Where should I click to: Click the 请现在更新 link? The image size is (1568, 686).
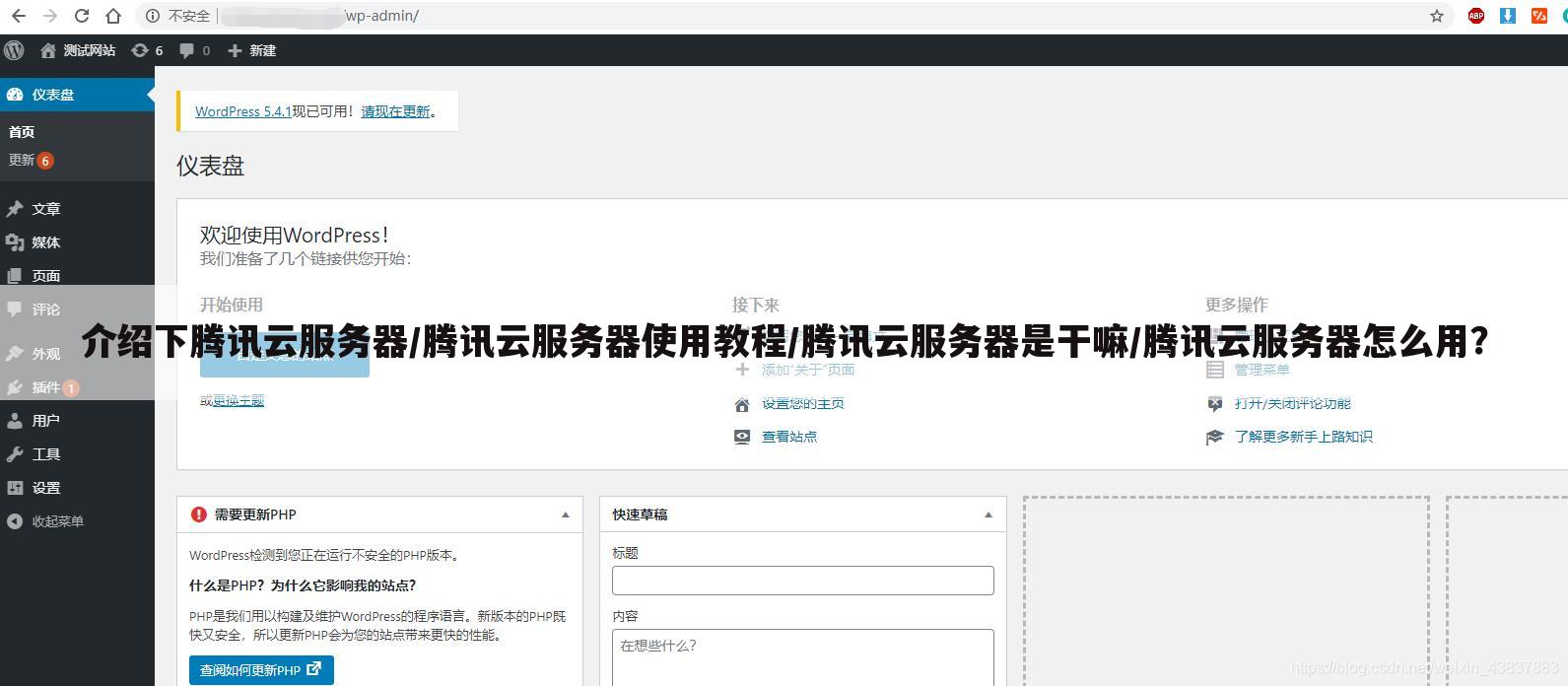(x=395, y=111)
